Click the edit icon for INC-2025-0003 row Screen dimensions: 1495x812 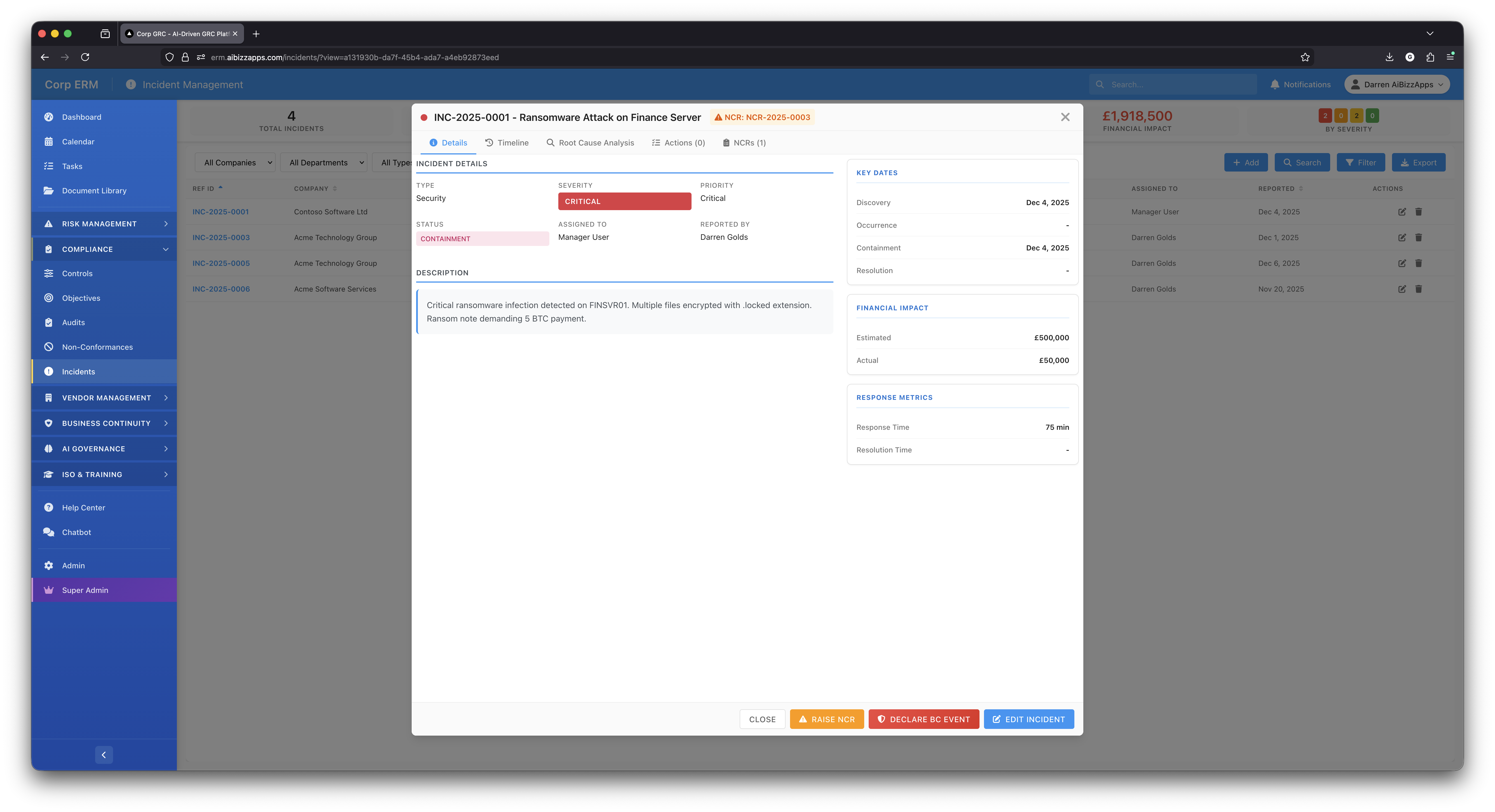tap(1402, 237)
